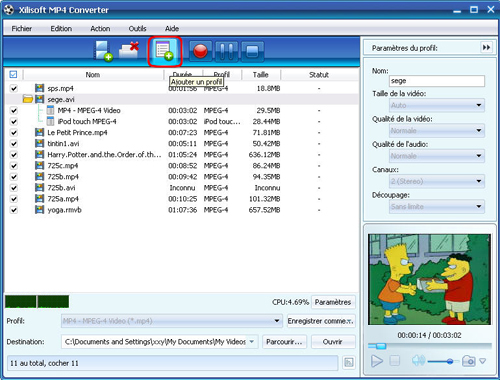Screen dimensions: 500x380
Task: Open the Outils menu
Action: tap(137, 29)
